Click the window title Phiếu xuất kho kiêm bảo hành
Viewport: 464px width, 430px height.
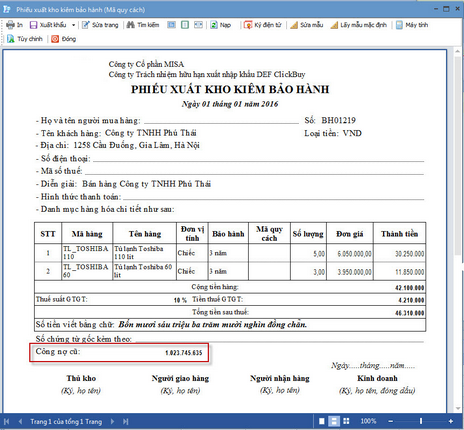click(x=81, y=10)
